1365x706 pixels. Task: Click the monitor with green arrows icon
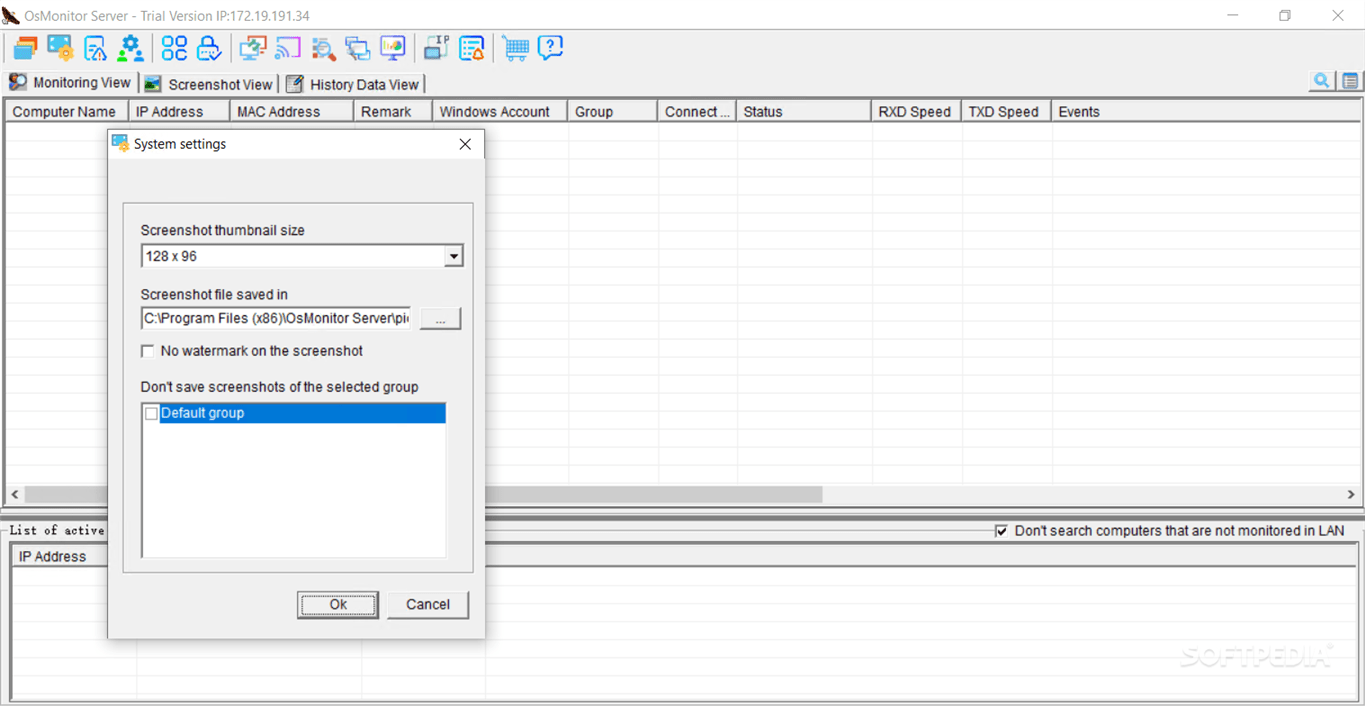point(253,48)
